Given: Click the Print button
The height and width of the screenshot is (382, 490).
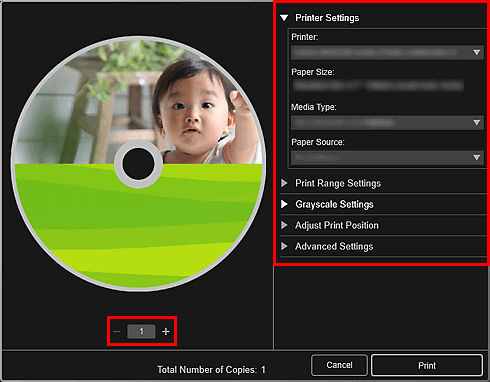Looking at the screenshot, I should [x=427, y=365].
